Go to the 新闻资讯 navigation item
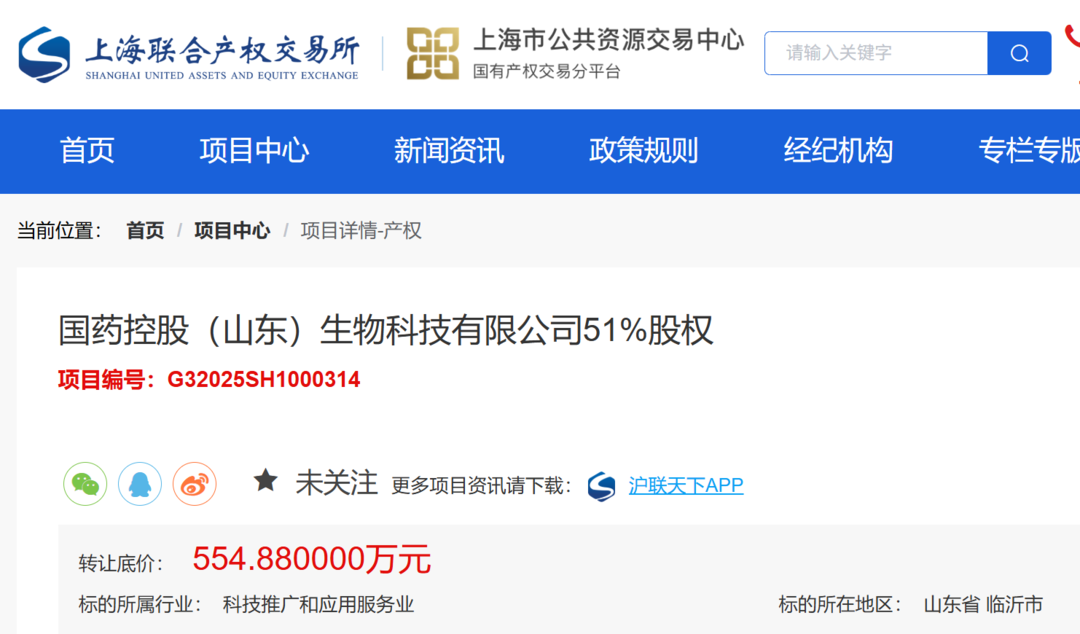 [x=448, y=151]
